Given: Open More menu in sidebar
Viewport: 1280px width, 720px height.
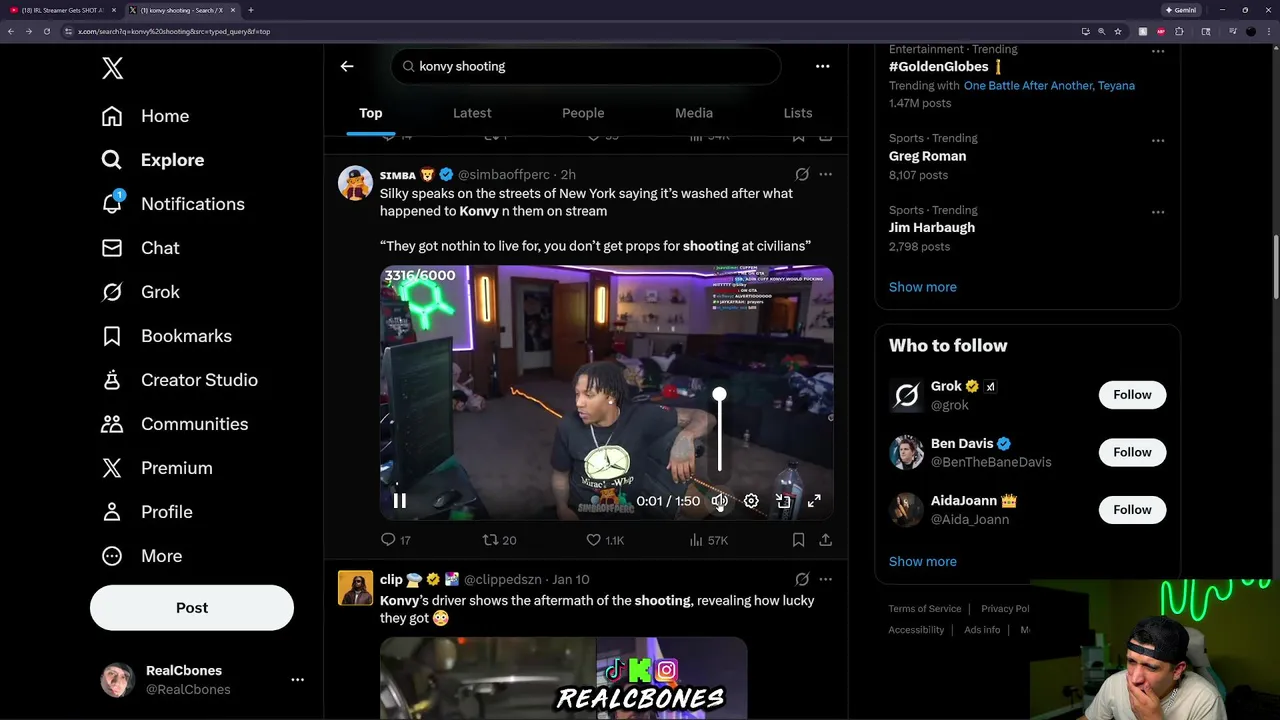Looking at the screenshot, I should (141, 556).
